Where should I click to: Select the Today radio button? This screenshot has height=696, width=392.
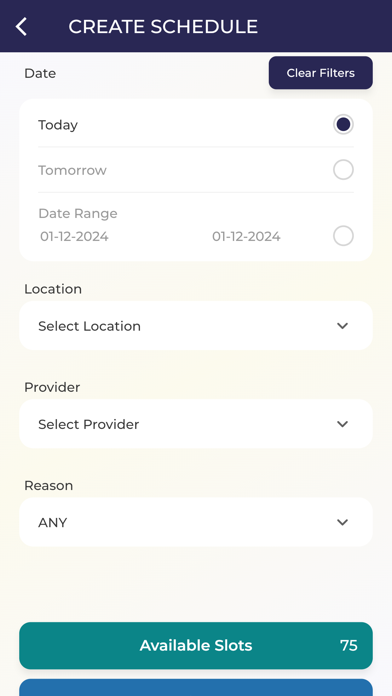(343, 125)
